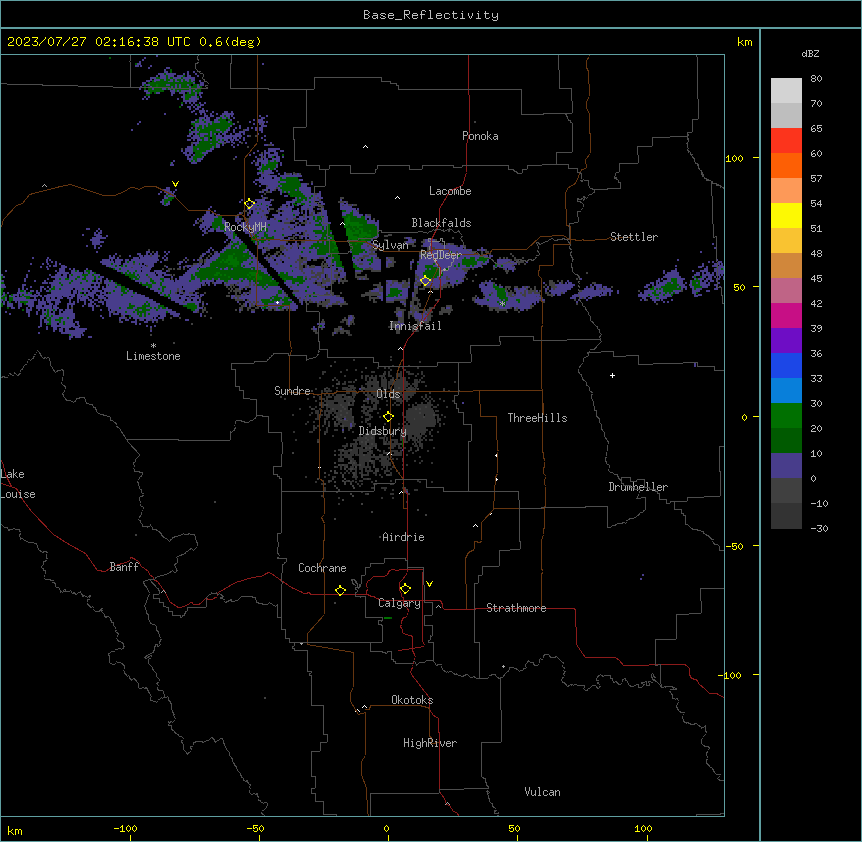Click the yellow marker below Cochrane
The width and height of the screenshot is (862, 842).
coord(340,590)
